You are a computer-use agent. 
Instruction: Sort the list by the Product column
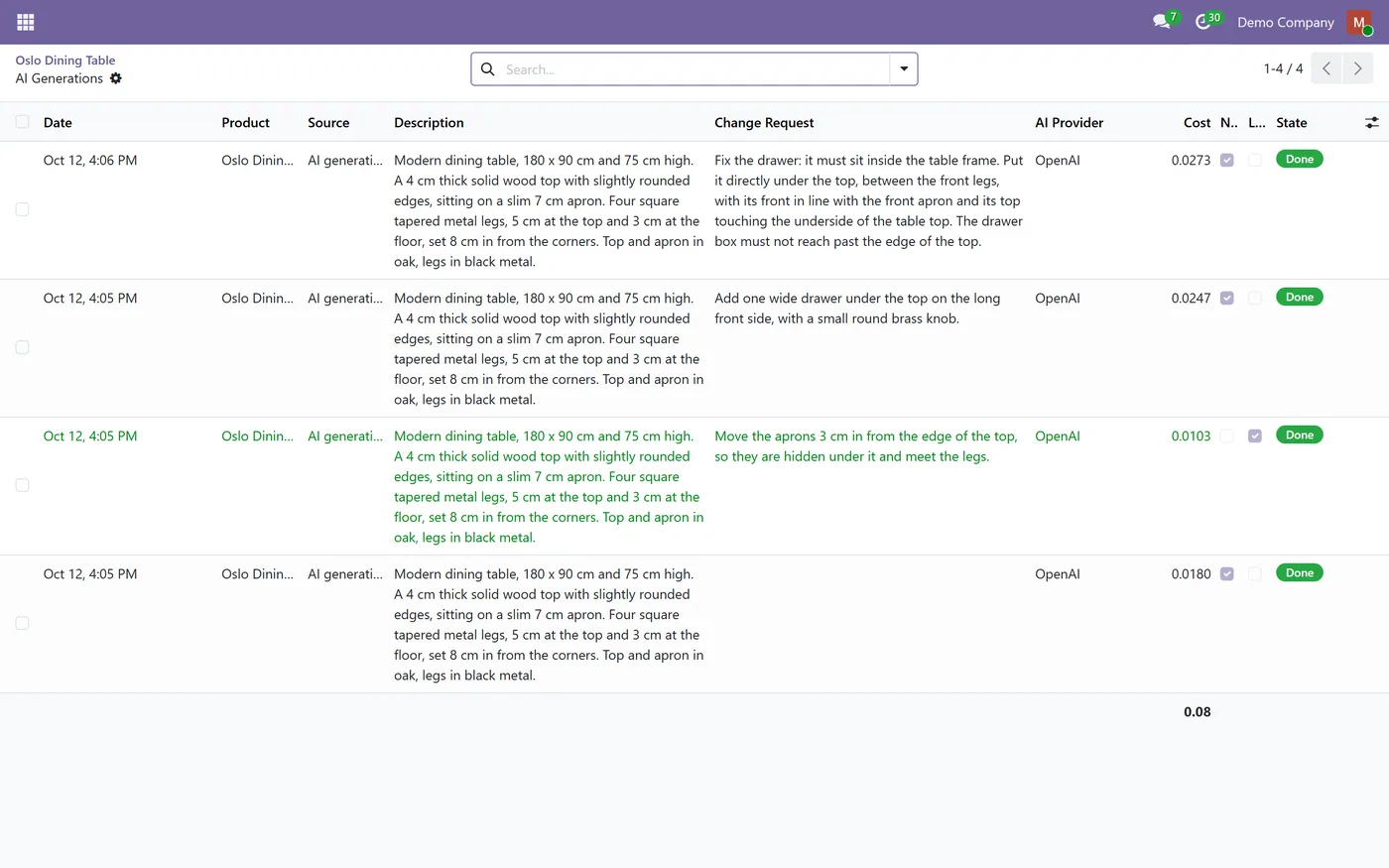click(245, 123)
